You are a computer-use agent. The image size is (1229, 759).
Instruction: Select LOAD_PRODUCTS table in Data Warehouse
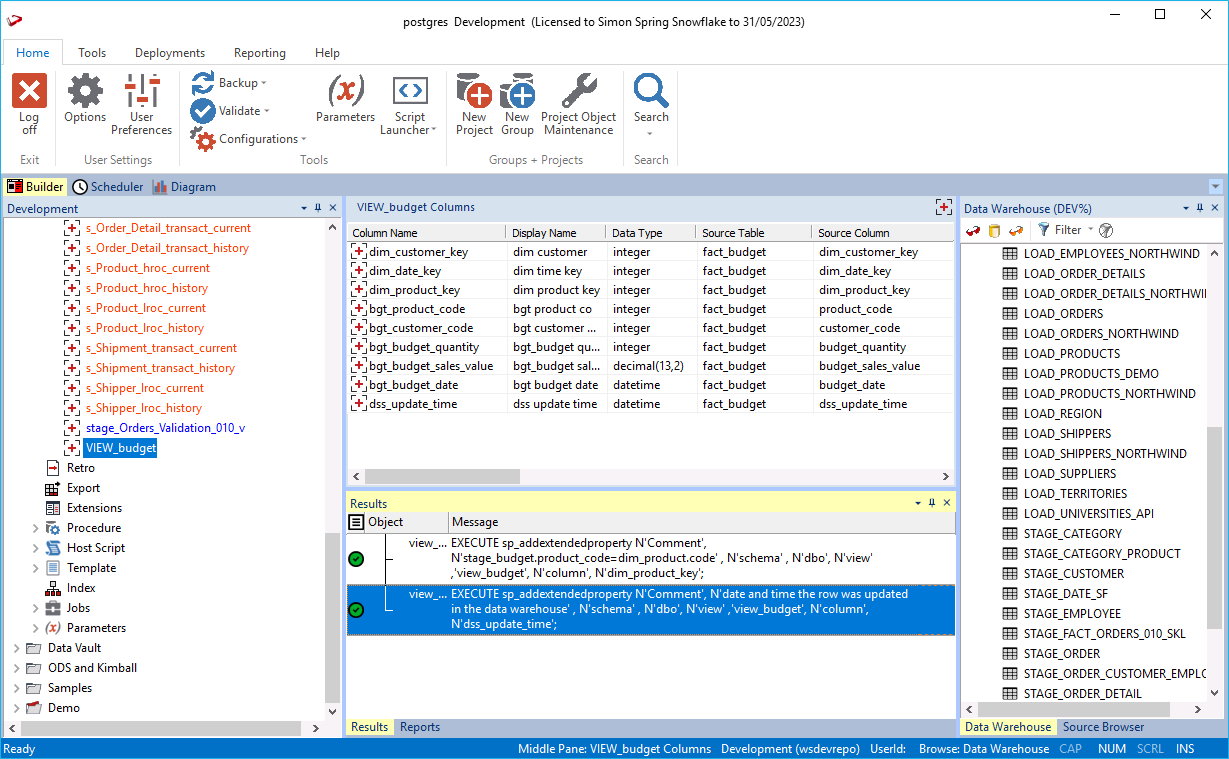(1071, 353)
